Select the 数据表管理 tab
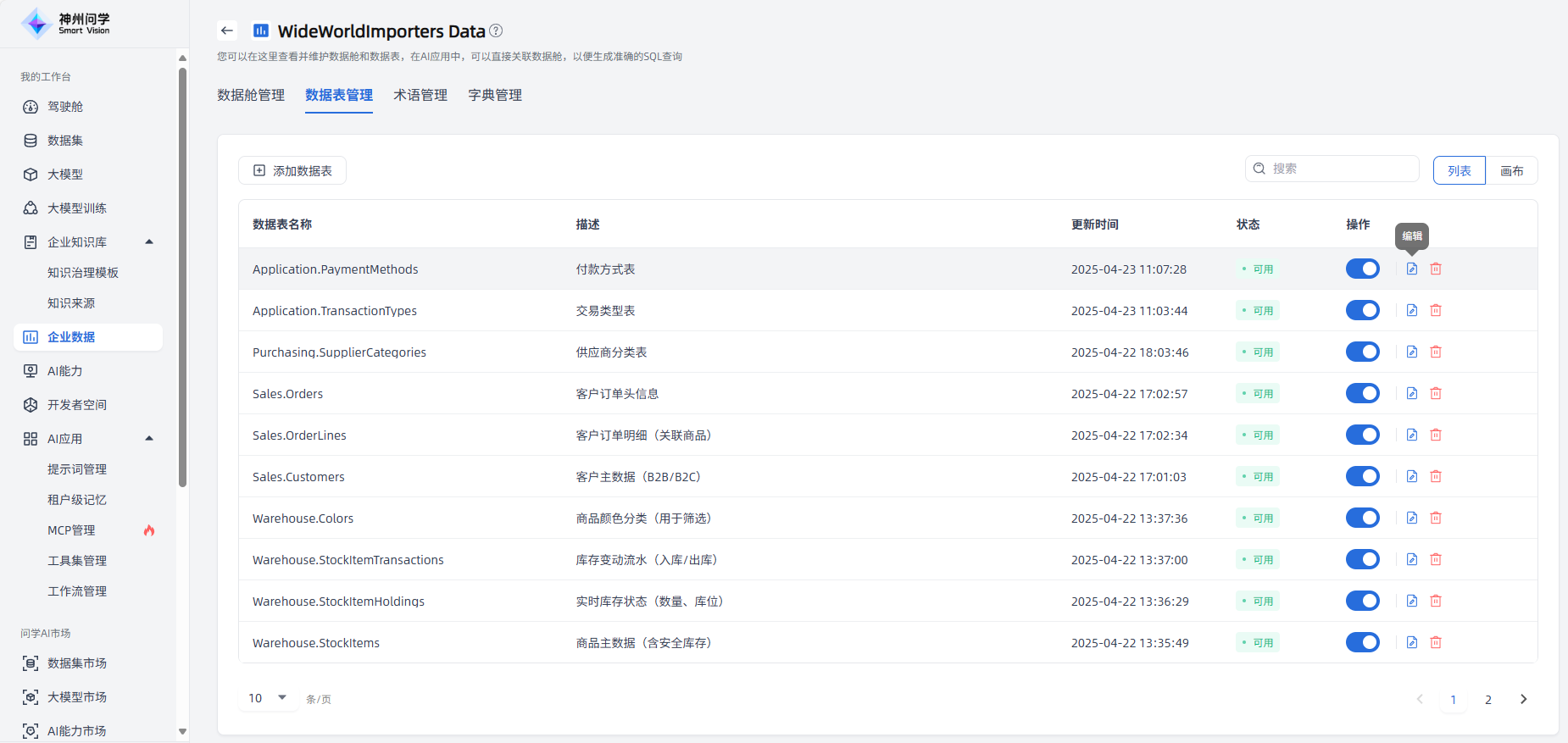Viewport: 1568px width, 743px height. (x=339, y=95)
